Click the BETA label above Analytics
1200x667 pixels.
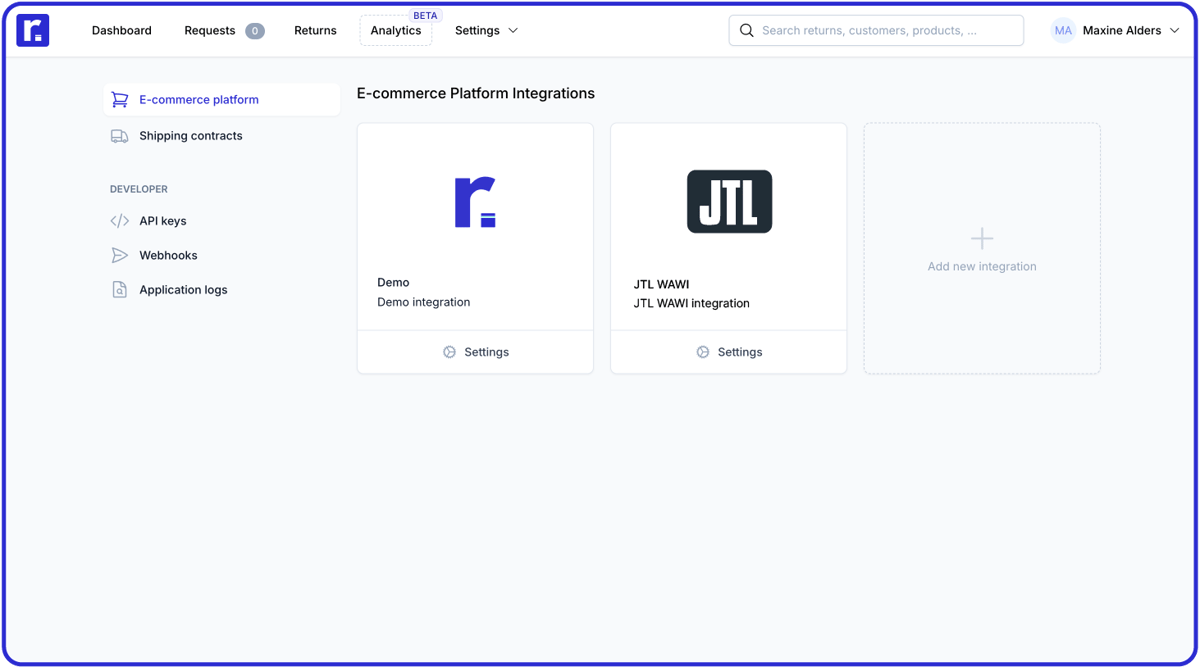[x=425, y=16]
